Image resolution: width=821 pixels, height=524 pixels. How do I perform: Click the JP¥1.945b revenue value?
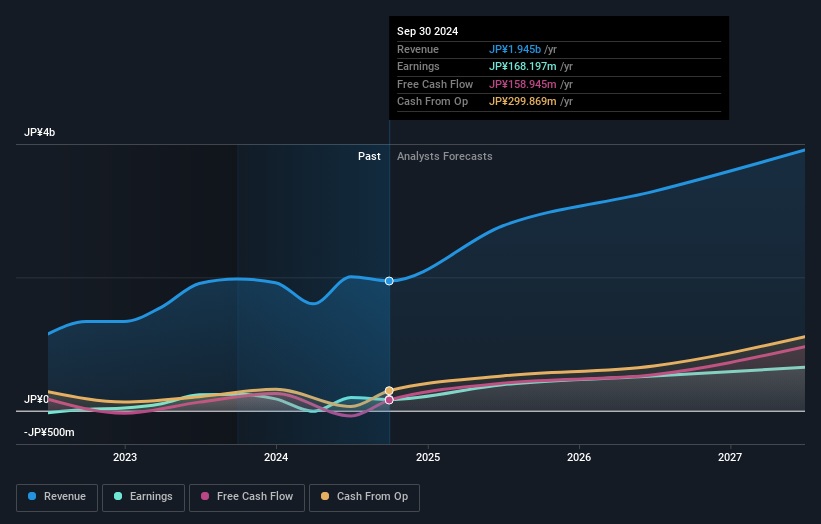(515, 49)
